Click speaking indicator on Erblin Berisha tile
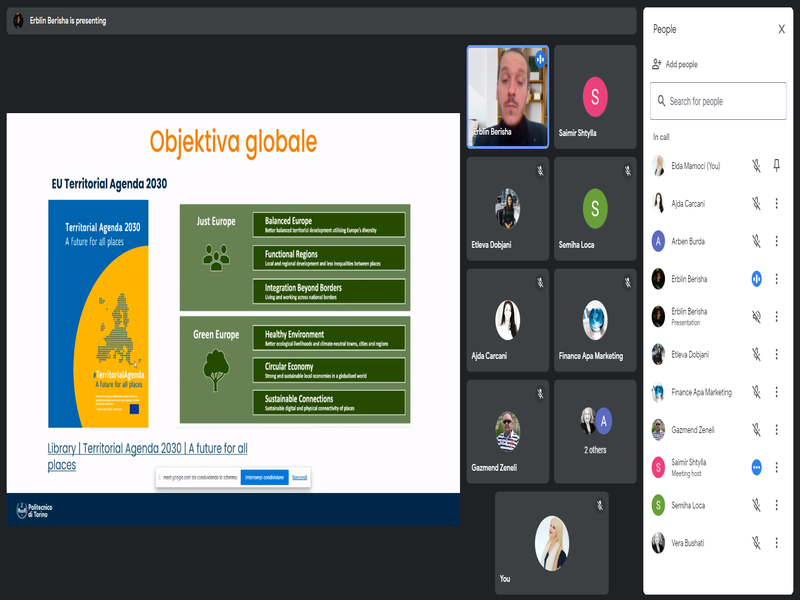This screenshot has height=600, width=800. point(540,59)
